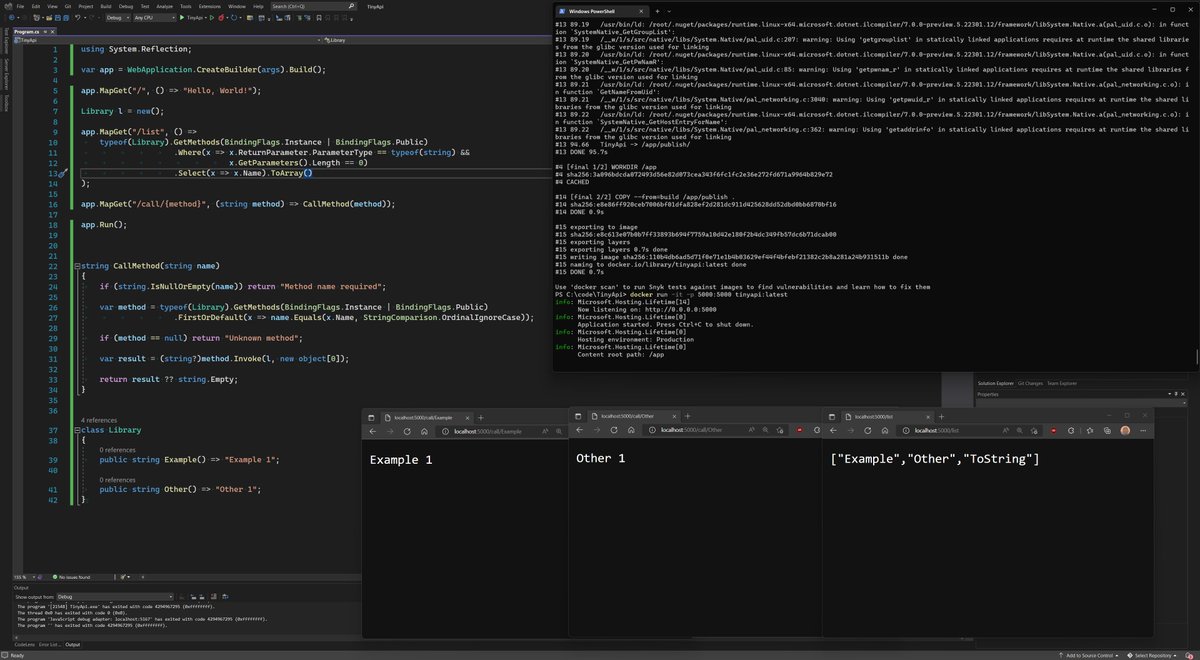Open the File menu in Visual Studio
The width and height of the screenshot is (1200, 660).
click(20, 6)
